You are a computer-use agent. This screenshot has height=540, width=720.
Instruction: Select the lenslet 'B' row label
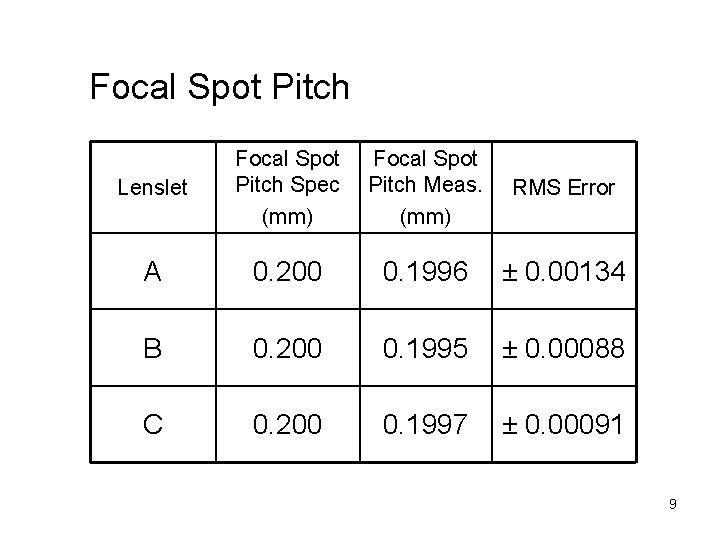click(153, 347)
